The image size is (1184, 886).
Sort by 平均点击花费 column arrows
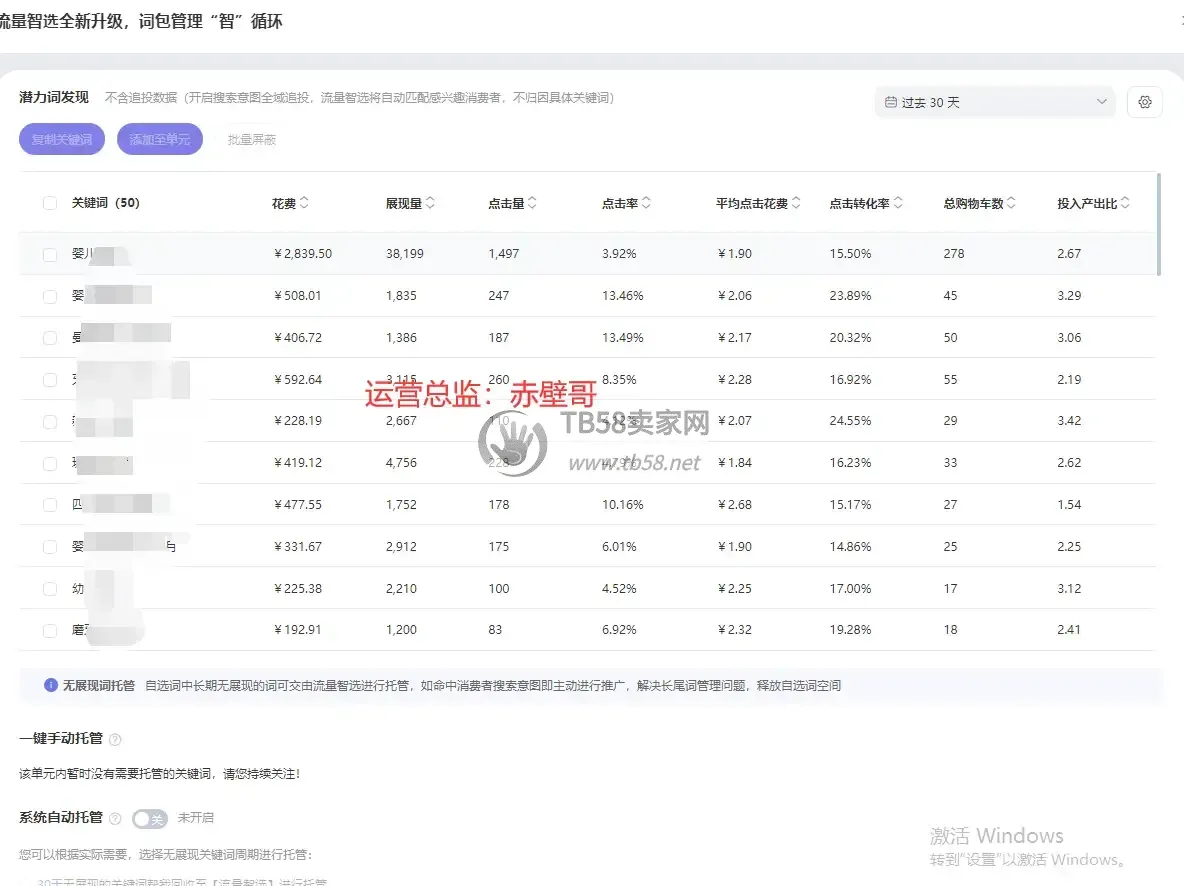point(796,202)
